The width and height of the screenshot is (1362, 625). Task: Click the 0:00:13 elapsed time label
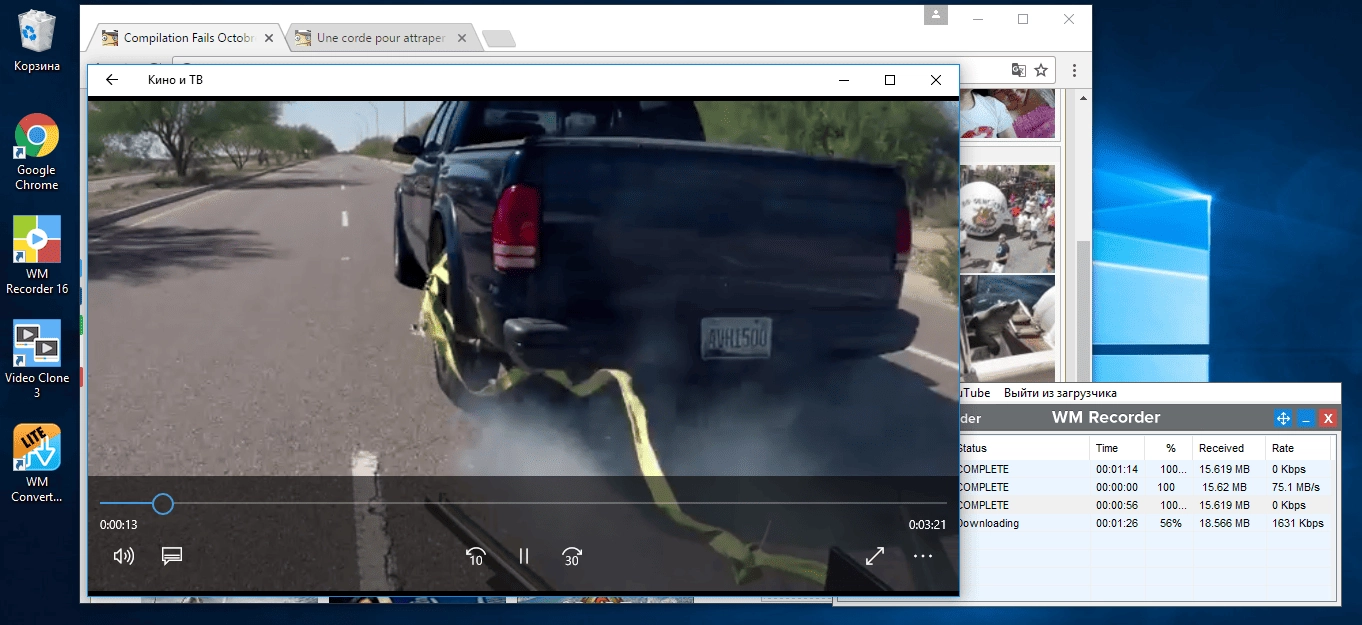point(119,525)
